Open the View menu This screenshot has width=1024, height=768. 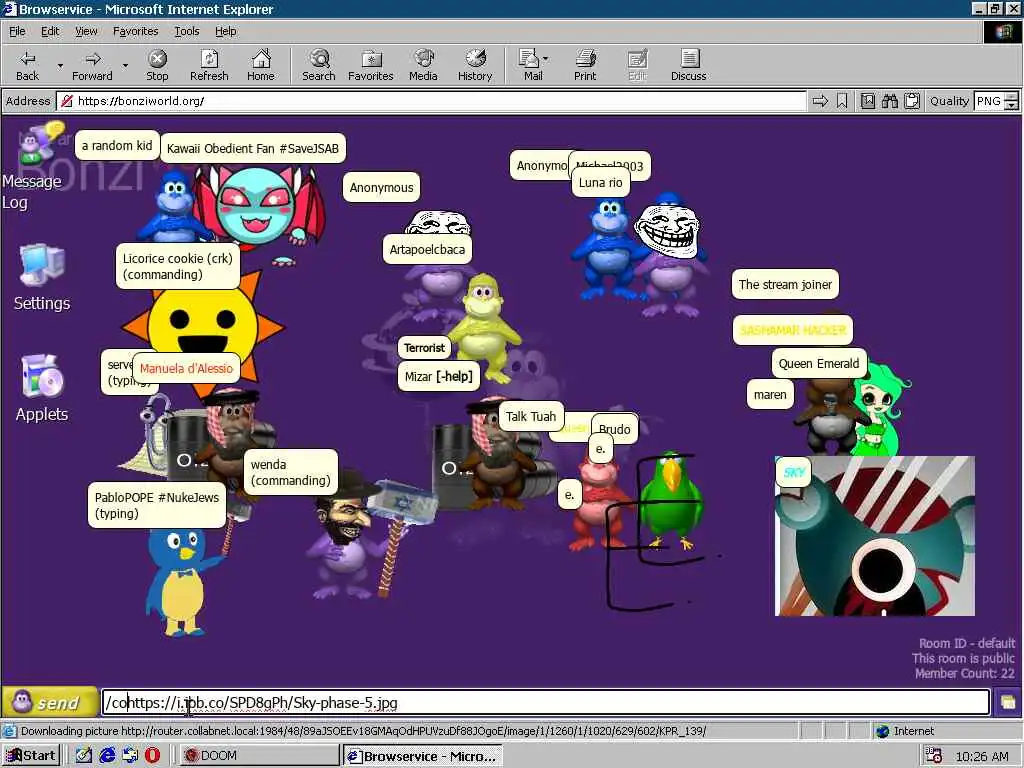(86, 31)
